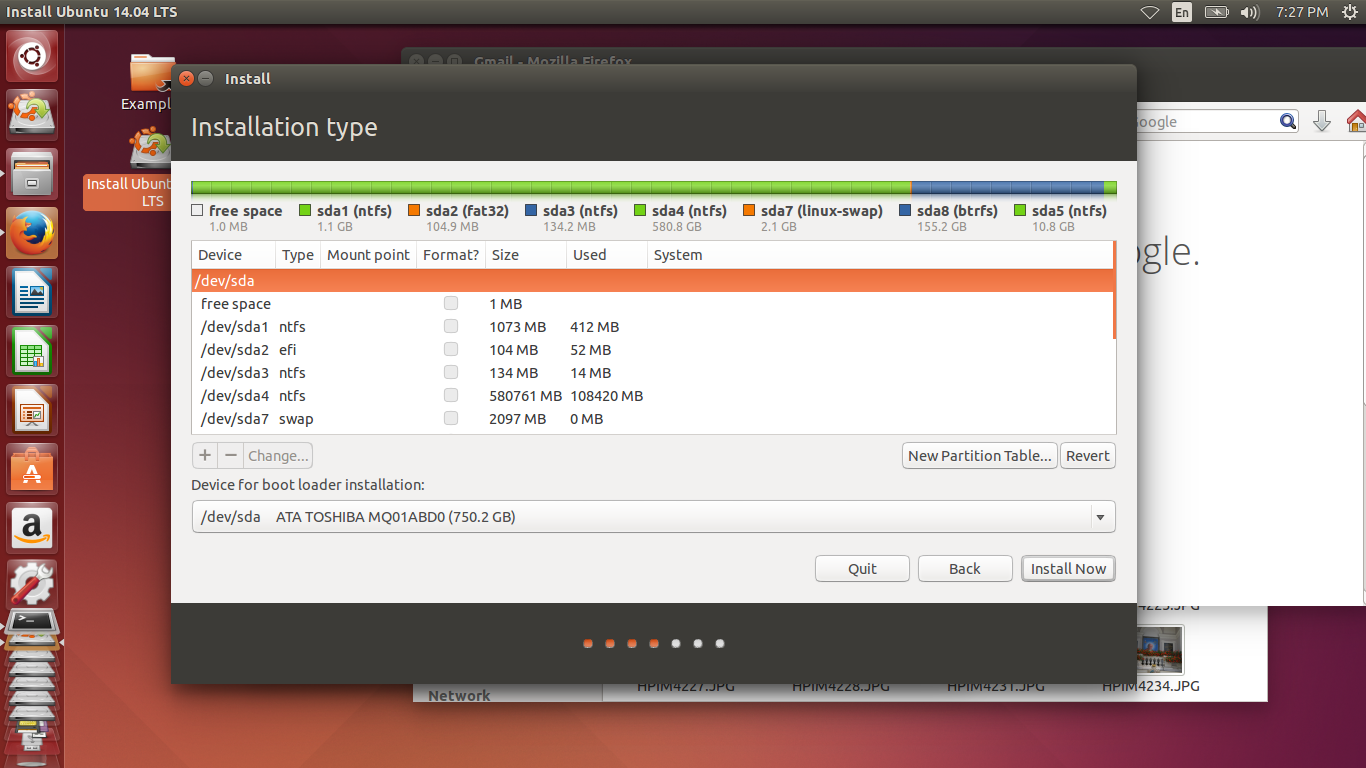1366x768 pixels.
Task: Select the free space partition row
Action: pos(652,303)
